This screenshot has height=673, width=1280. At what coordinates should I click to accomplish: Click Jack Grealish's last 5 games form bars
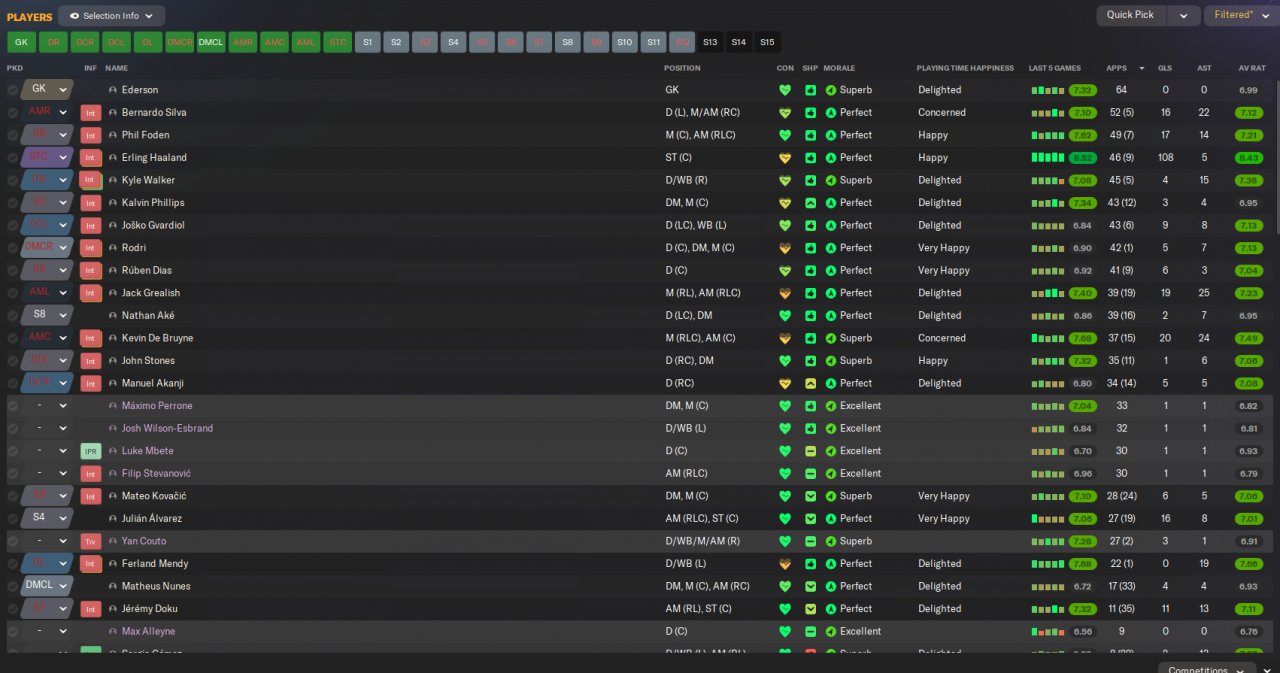pyautogui.click(x=1048, y=293)
